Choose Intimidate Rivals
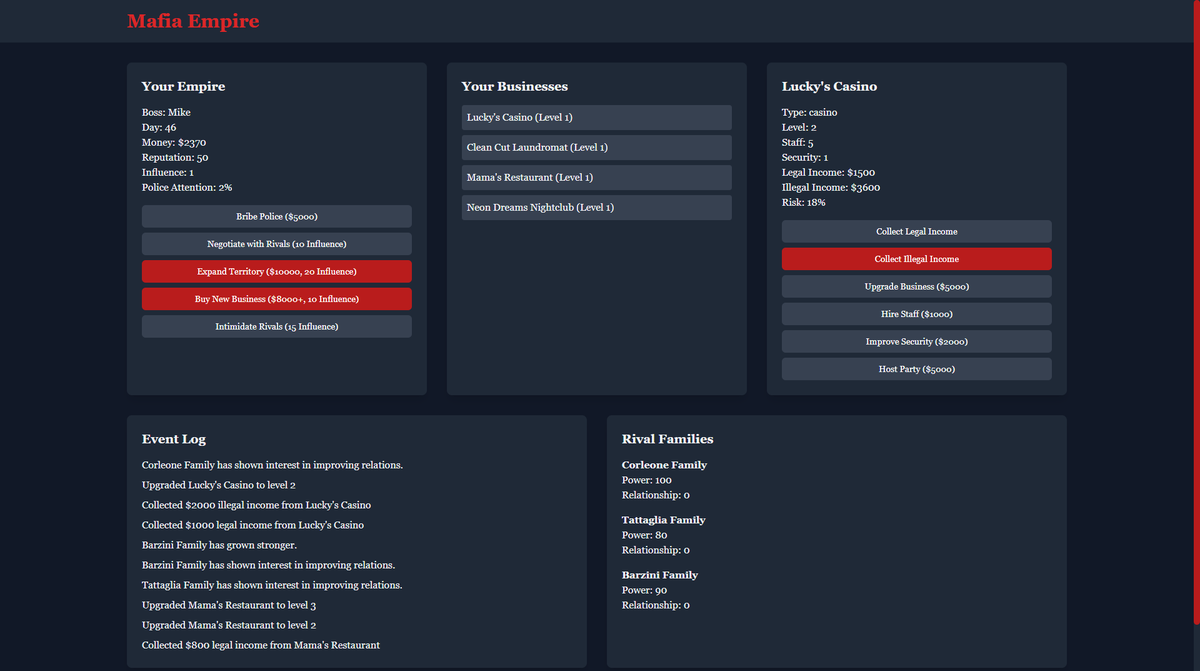The height and width of the screenshot is (671, 1200). point(276,326)
